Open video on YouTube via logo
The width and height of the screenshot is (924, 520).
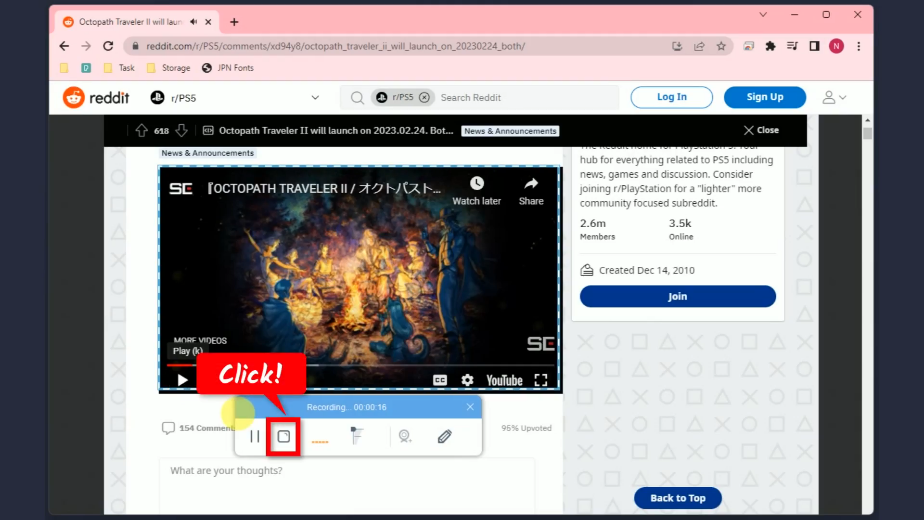(x=504, y=380)
